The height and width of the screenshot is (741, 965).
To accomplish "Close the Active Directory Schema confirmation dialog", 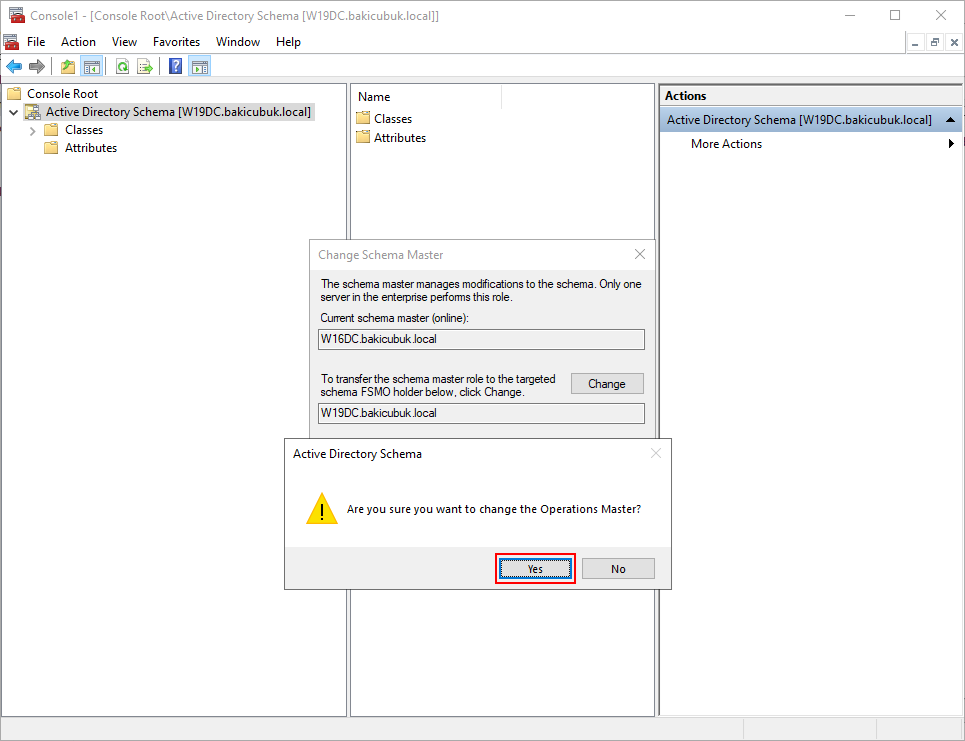I will [x=656, y=454].
